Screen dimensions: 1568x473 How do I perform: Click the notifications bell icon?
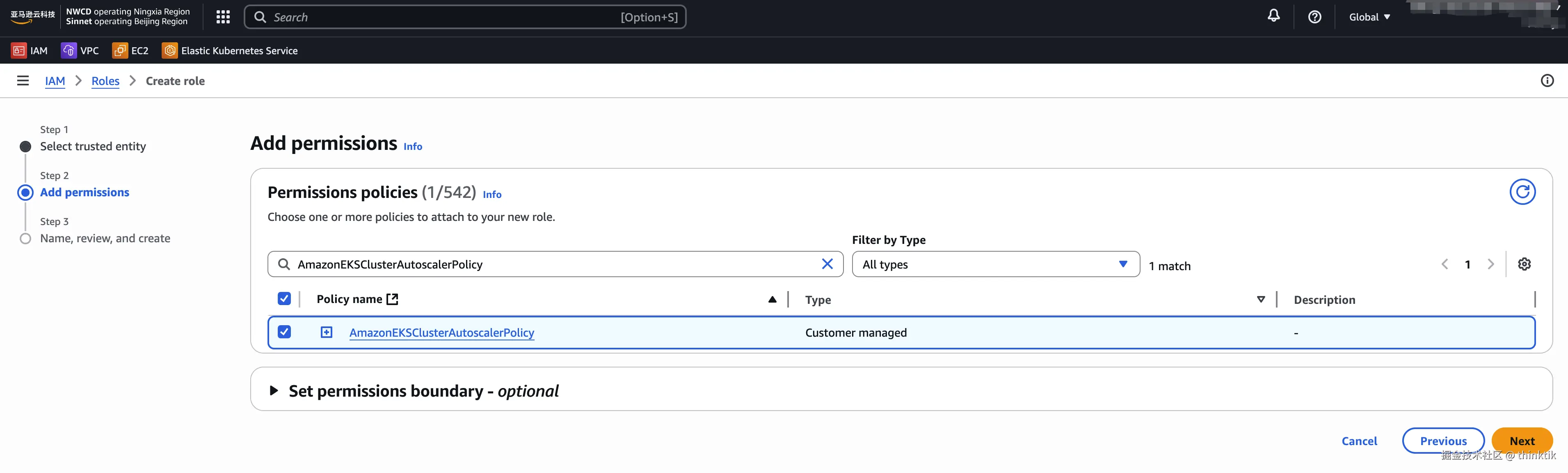[1273, 16]
